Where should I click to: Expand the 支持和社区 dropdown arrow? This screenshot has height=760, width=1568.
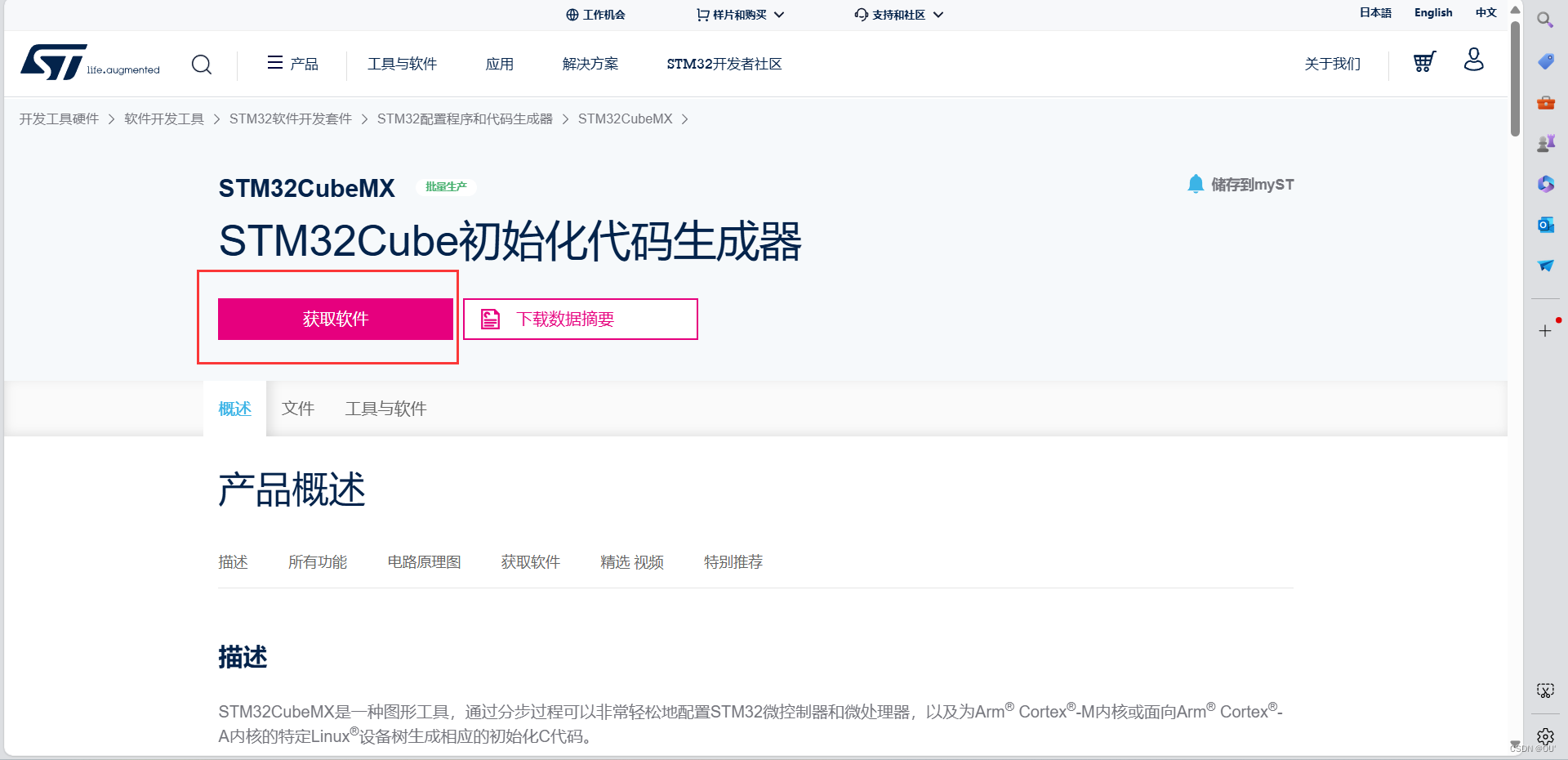tap(938, 15)
